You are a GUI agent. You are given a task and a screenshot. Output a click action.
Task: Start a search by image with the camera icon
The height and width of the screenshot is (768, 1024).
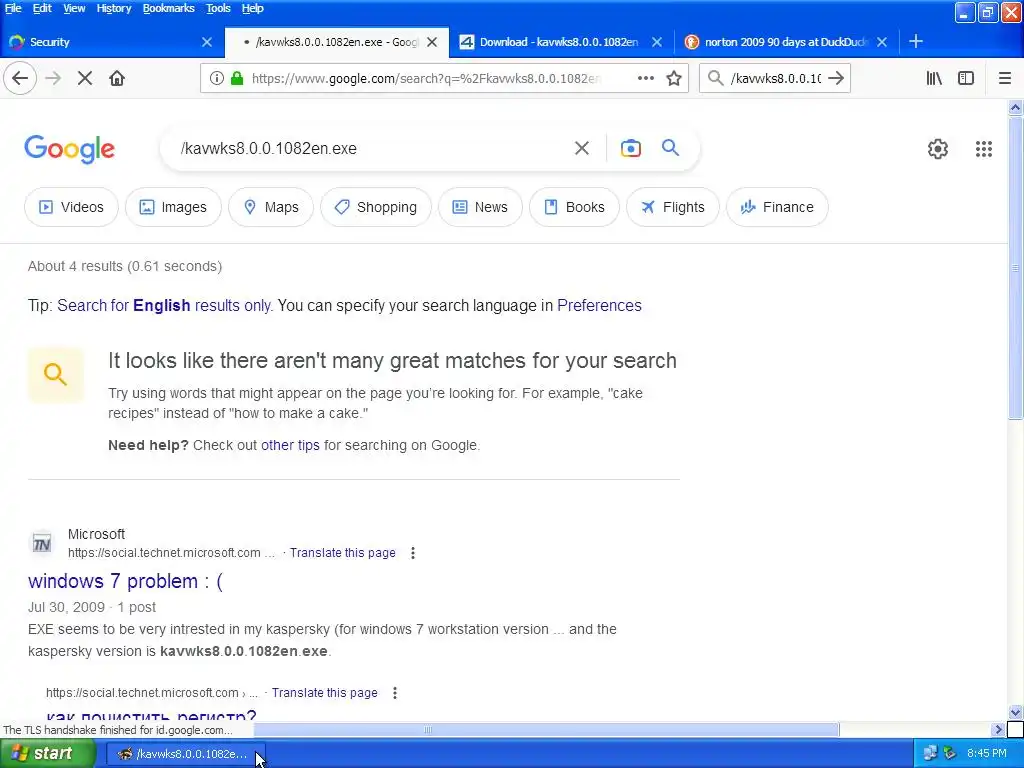tap(630, 148)
